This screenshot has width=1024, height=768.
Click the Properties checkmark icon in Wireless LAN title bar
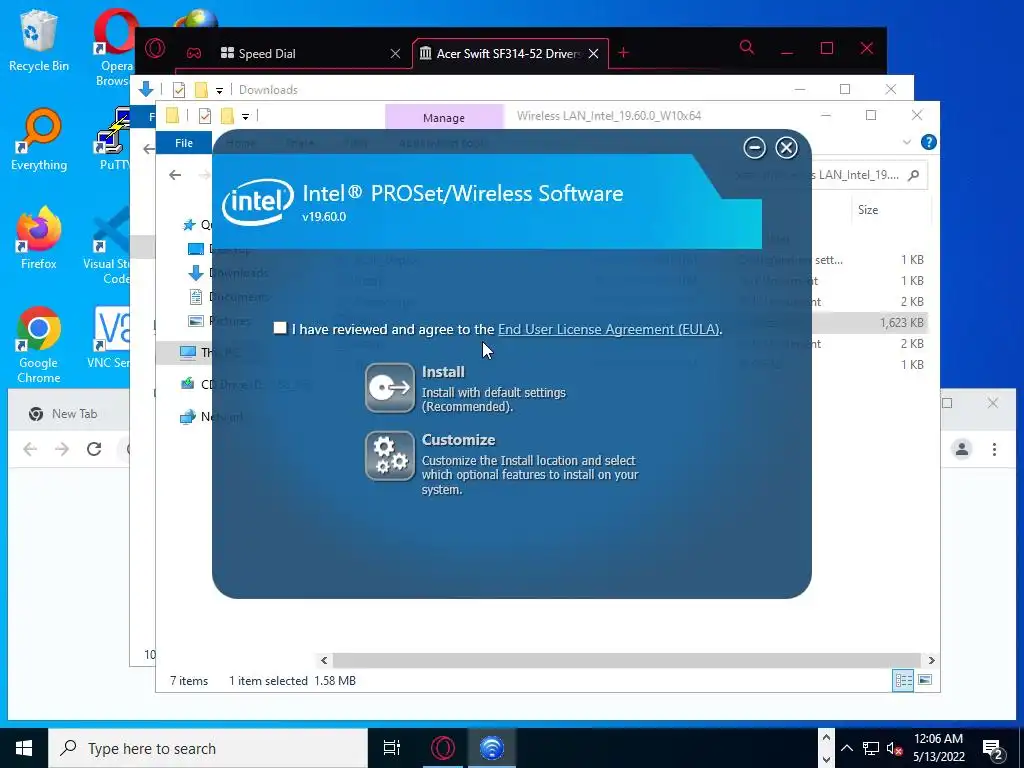coord(205,116)
